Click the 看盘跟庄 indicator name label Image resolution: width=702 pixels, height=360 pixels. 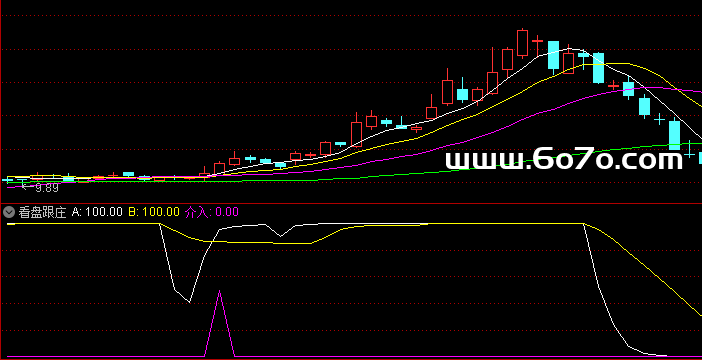[43, 212]
